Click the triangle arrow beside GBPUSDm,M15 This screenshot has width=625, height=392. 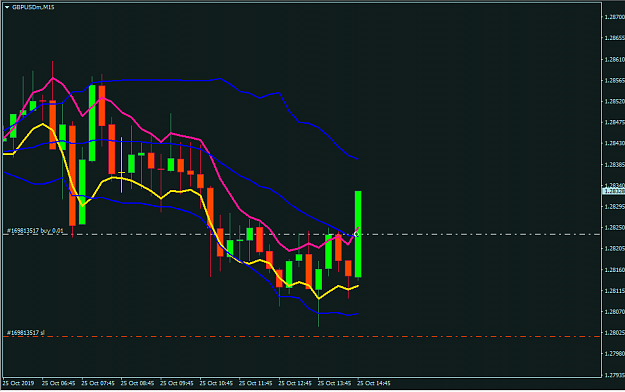(x=7, y=7)
